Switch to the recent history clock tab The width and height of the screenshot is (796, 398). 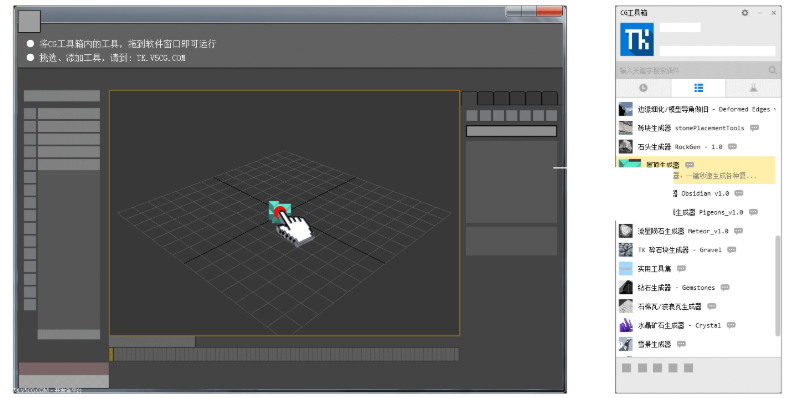point(643,88)
